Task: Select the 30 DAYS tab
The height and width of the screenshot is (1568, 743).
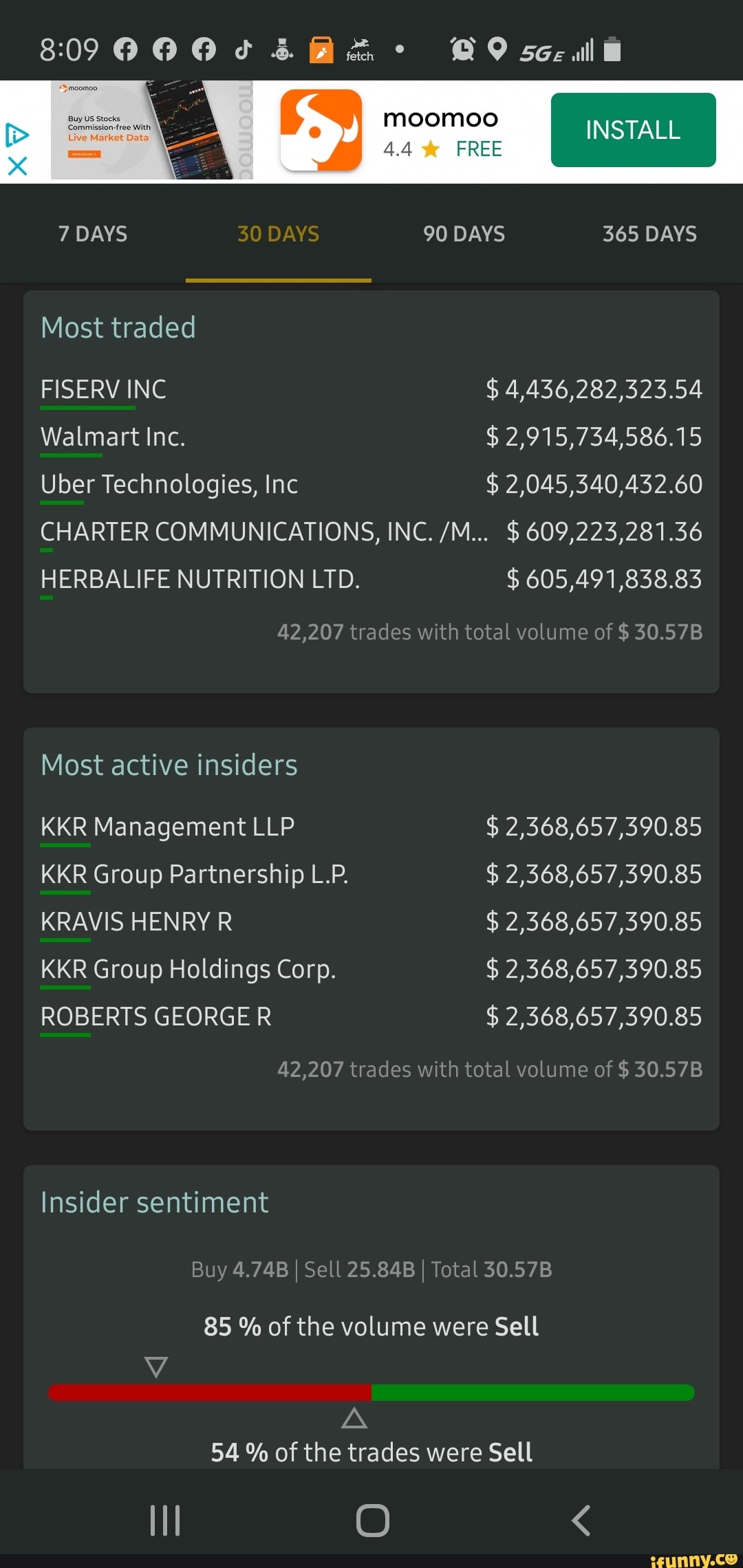Action: (279, 234)
